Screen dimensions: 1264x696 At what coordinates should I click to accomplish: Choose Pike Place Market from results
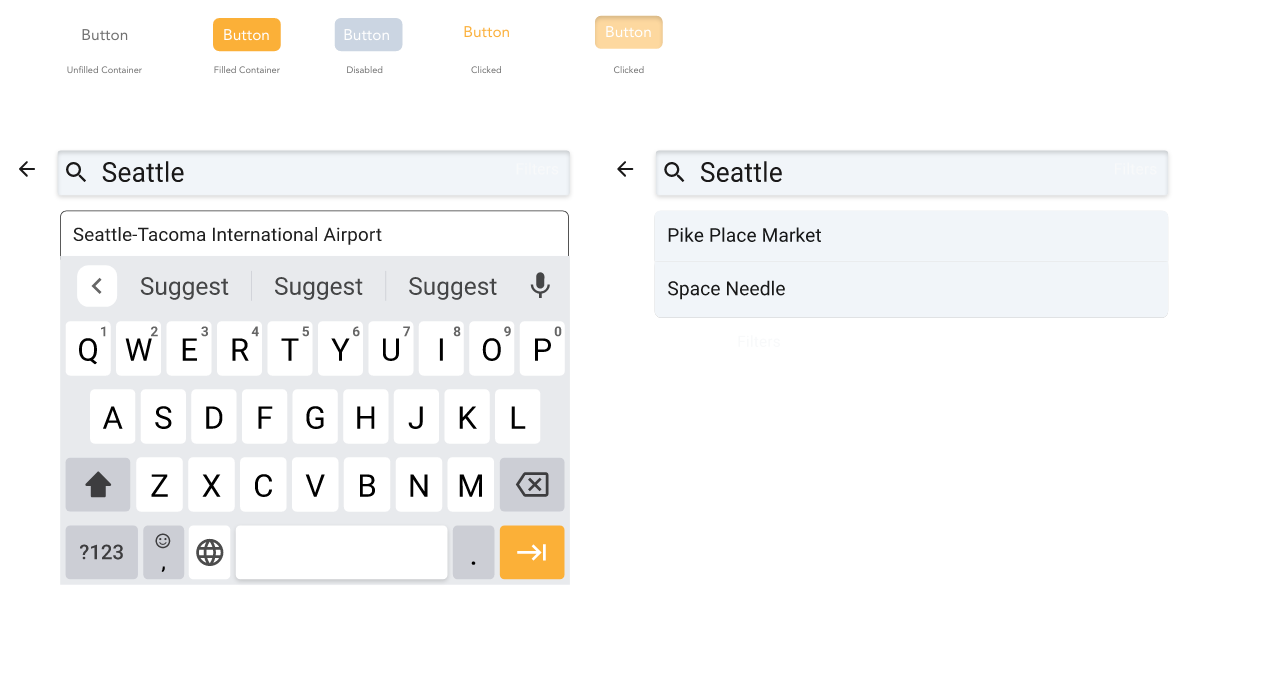pyautogui.click(x=911, y=236)
